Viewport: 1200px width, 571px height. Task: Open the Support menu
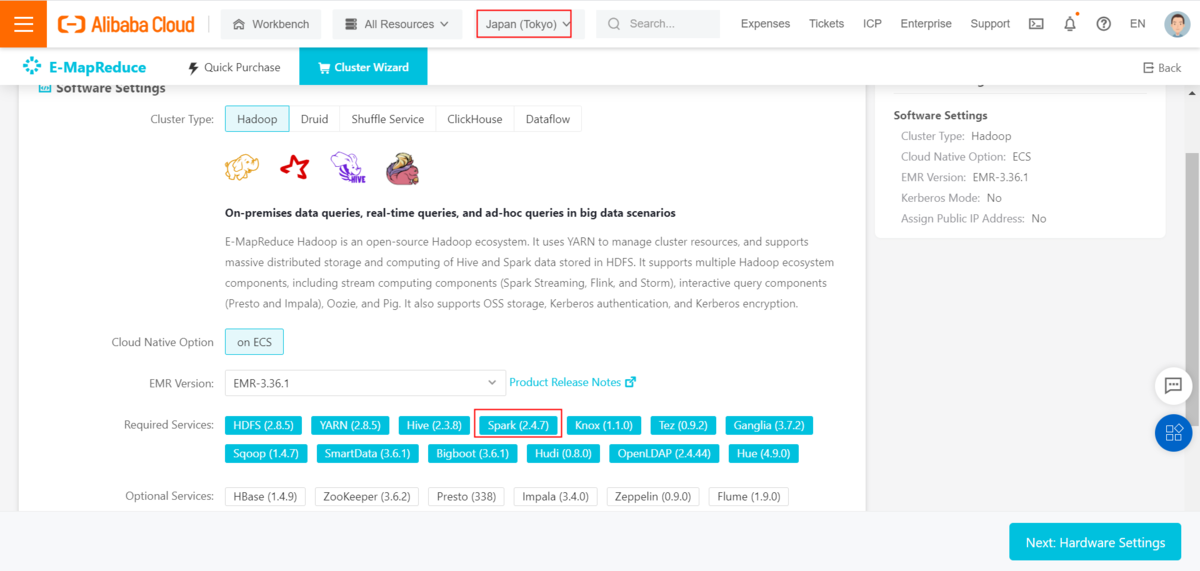[x=990, y=24]
